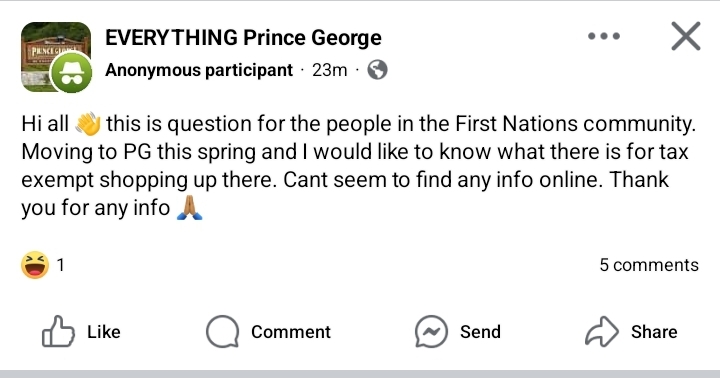
Task: Open the 23m post timestamp
Action: tap(329, 70)
